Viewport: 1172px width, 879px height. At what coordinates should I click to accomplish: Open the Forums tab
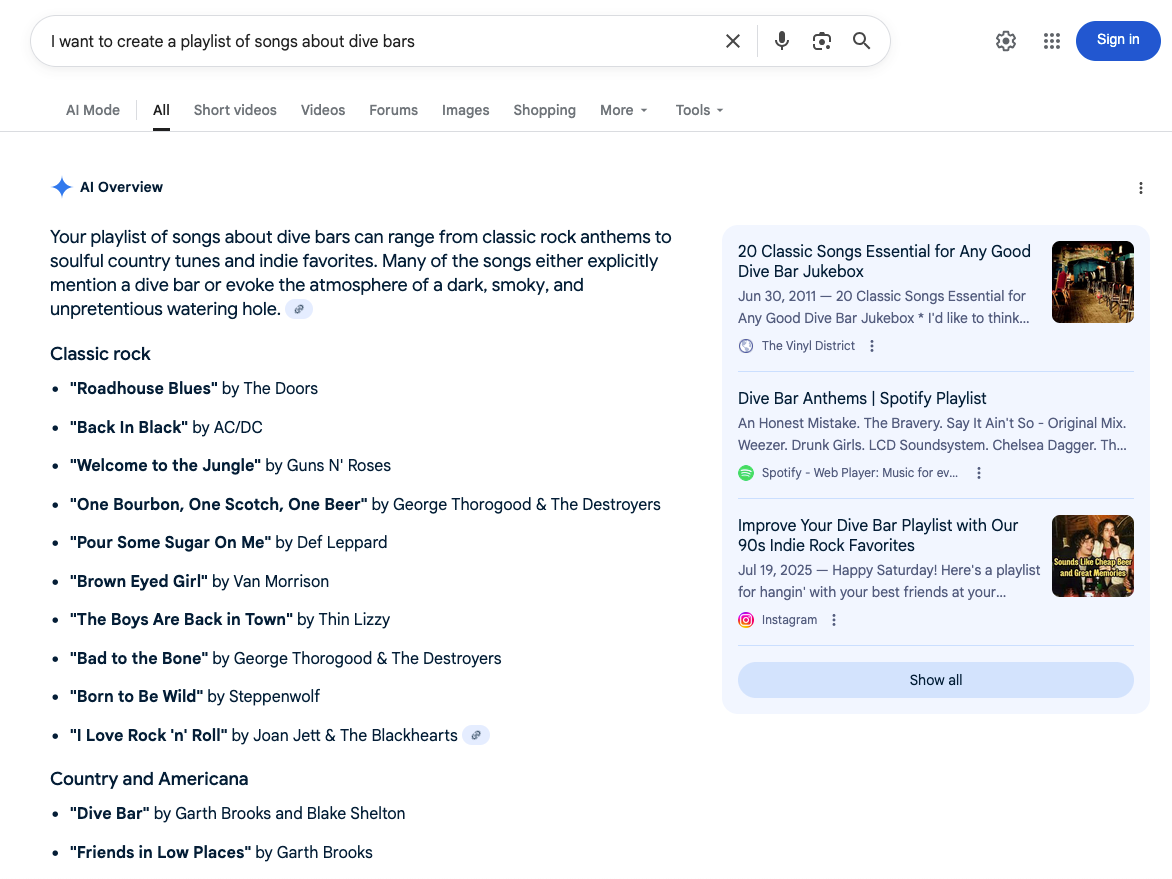tap(393, 110)
